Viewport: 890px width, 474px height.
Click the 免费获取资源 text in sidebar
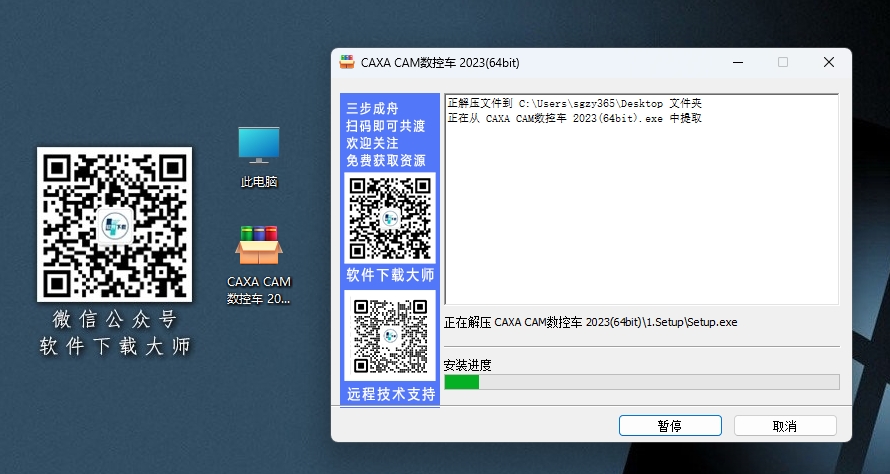point(386,161)
